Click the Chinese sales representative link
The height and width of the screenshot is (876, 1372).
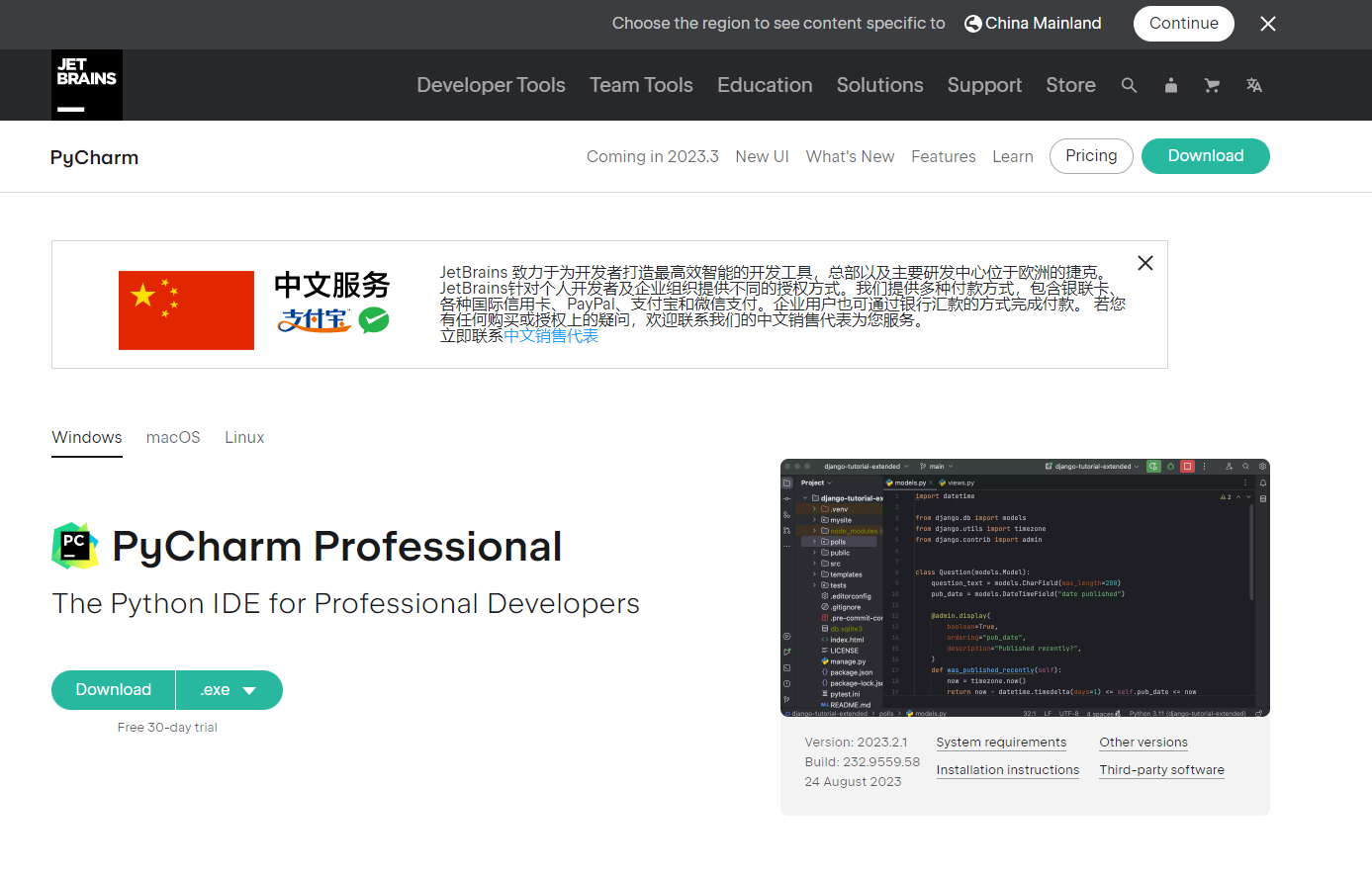click(x=551, y=336)
